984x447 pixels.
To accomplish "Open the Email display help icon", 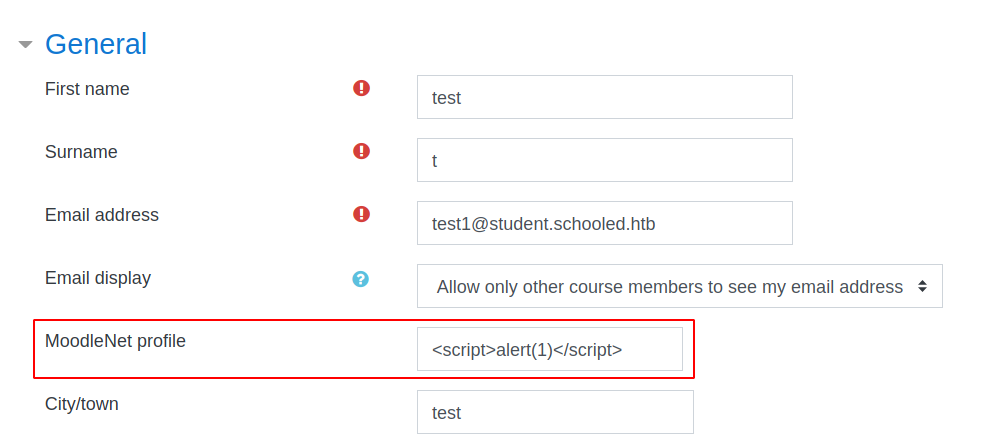I will click(361, 279).
